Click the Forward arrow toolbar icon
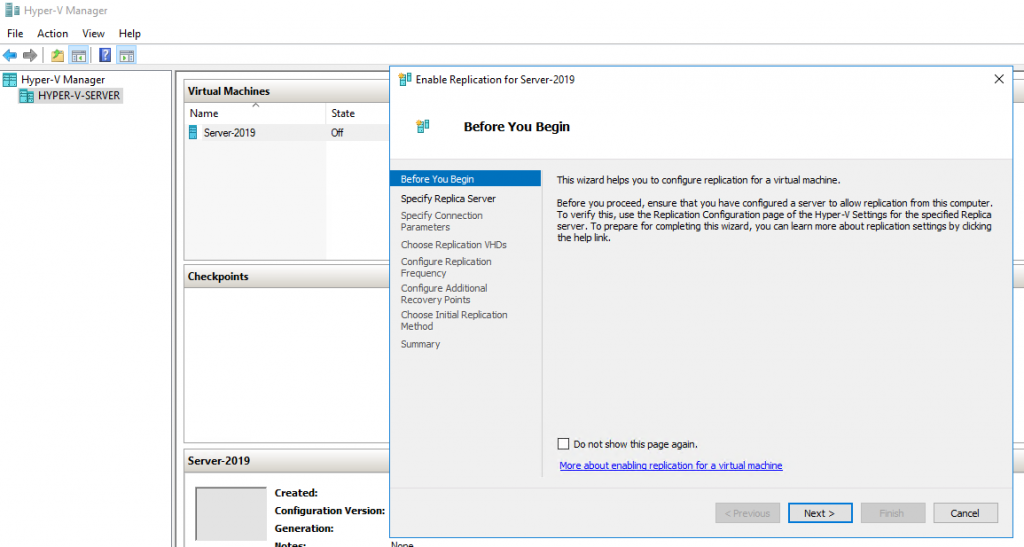The height and width of the screenshot is (547, 1024). (30, 55)
